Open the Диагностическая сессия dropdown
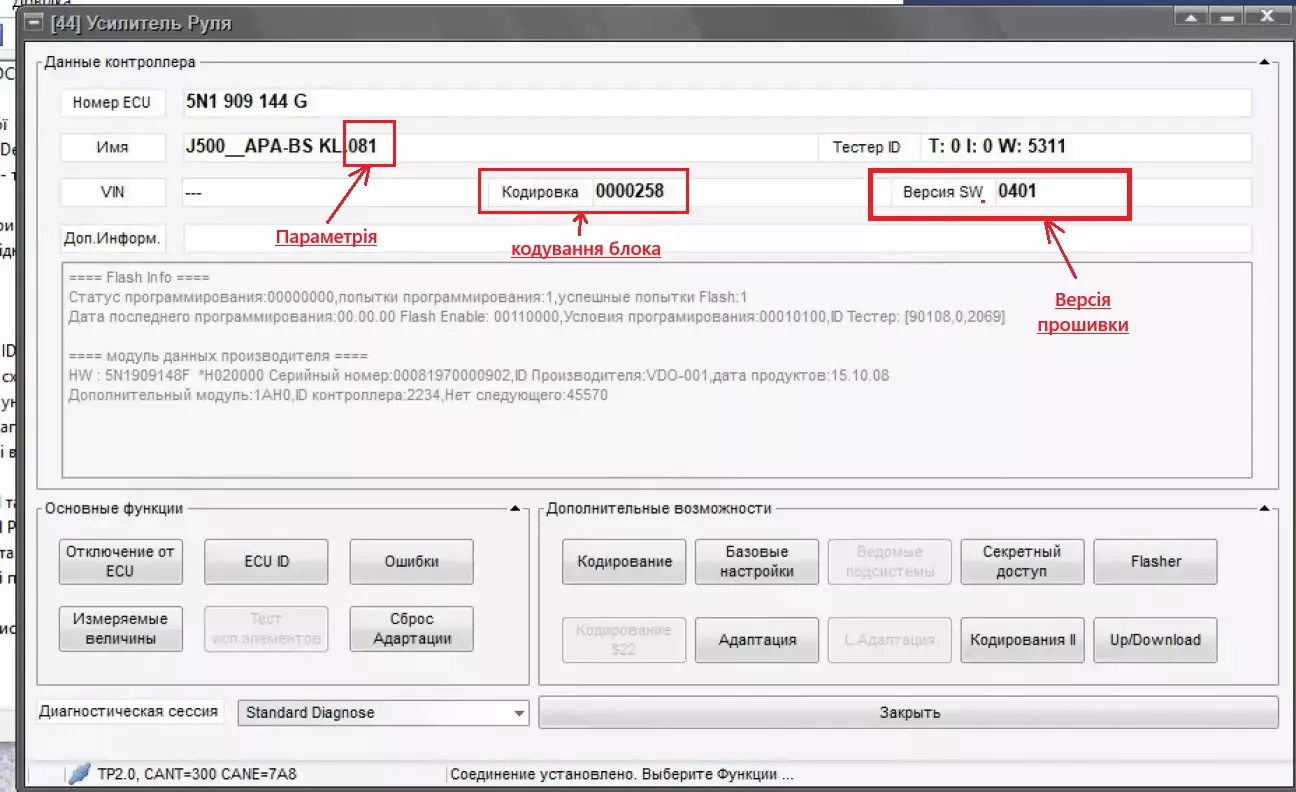1296x792 pixels. [518, 713]
